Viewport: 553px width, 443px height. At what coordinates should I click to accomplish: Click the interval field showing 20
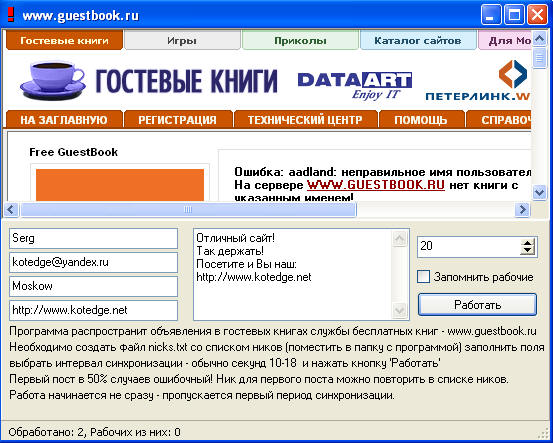tap(469, 247)
